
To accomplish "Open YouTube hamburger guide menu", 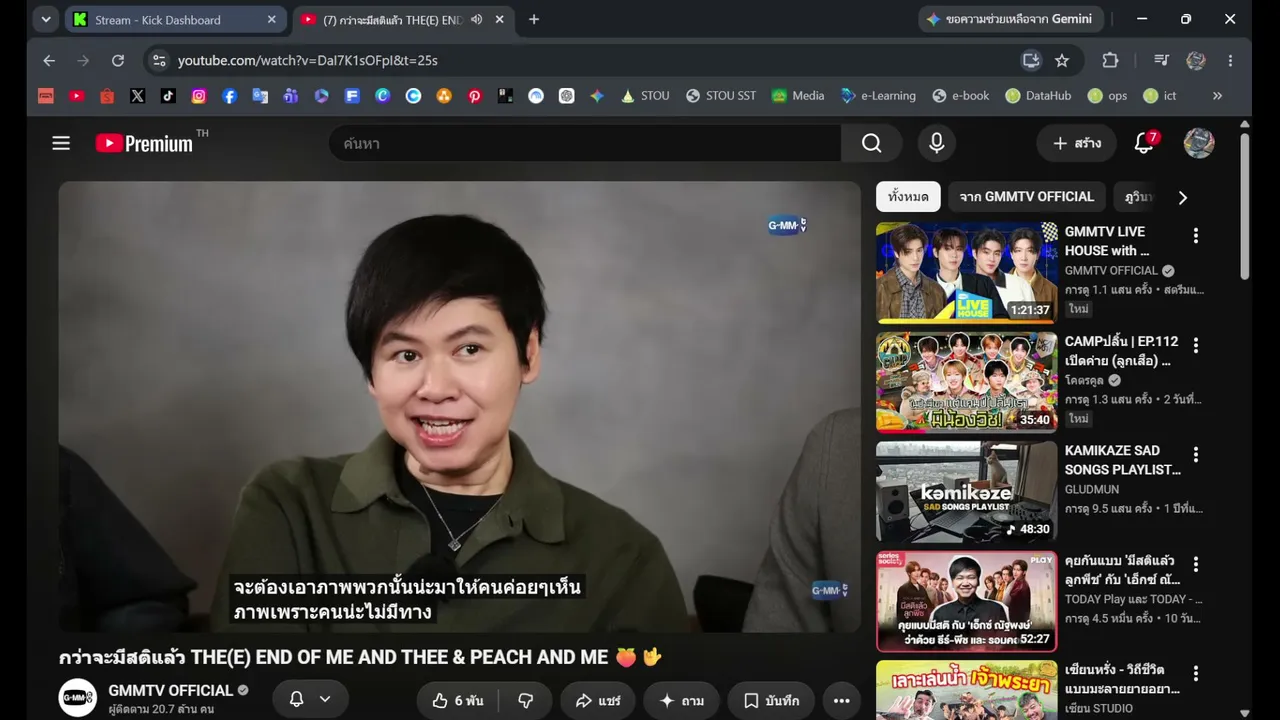I will [61, 143].
